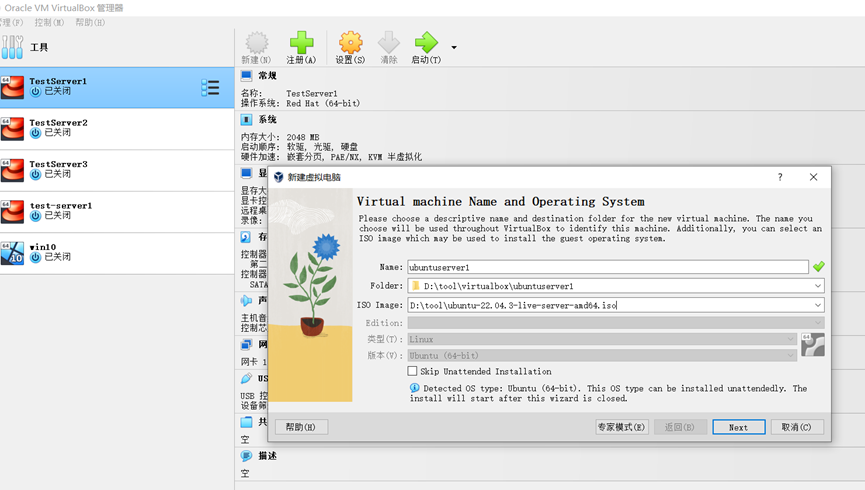
Task: Click the TestServer2 power status icon
Action: pyautogui.click(x=35, y=133)
